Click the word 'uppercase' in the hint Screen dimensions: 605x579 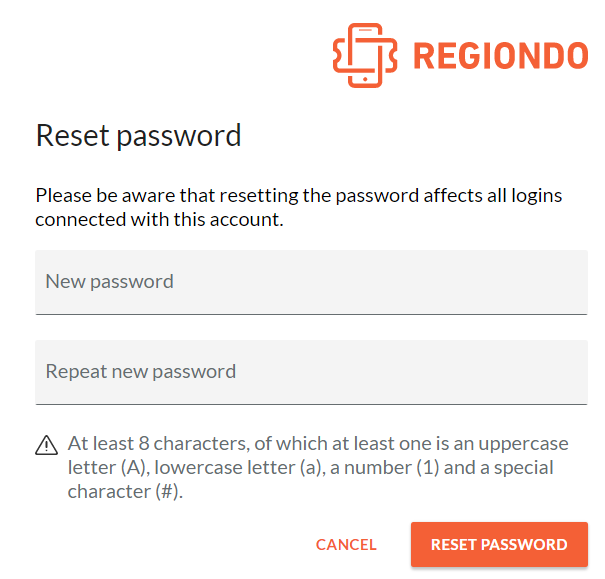(x=524, y=444)
